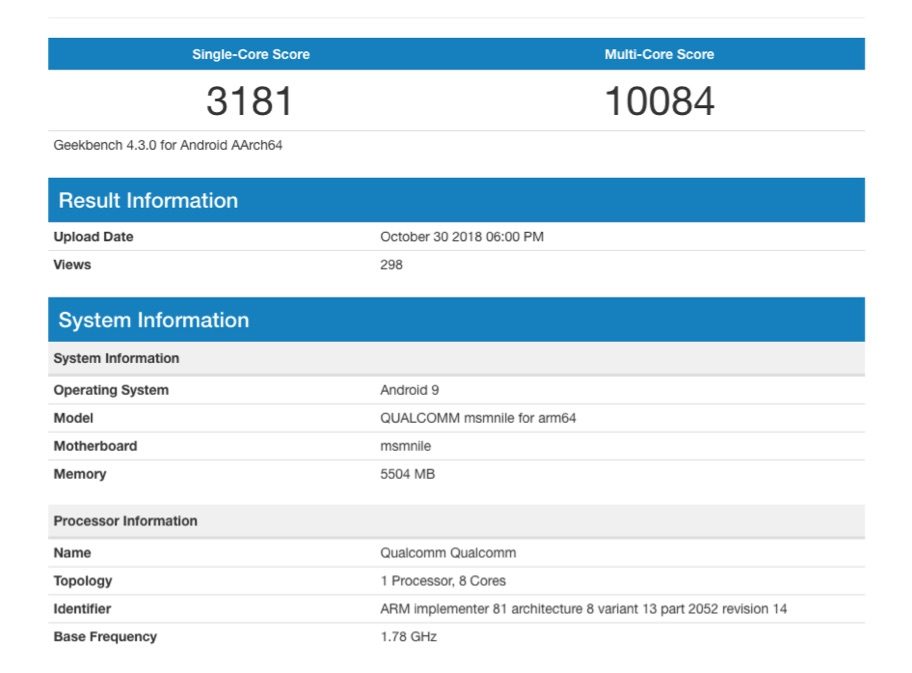Select the 1.78 GHz frequency value

pyautogui.click(x=408, y=637)
